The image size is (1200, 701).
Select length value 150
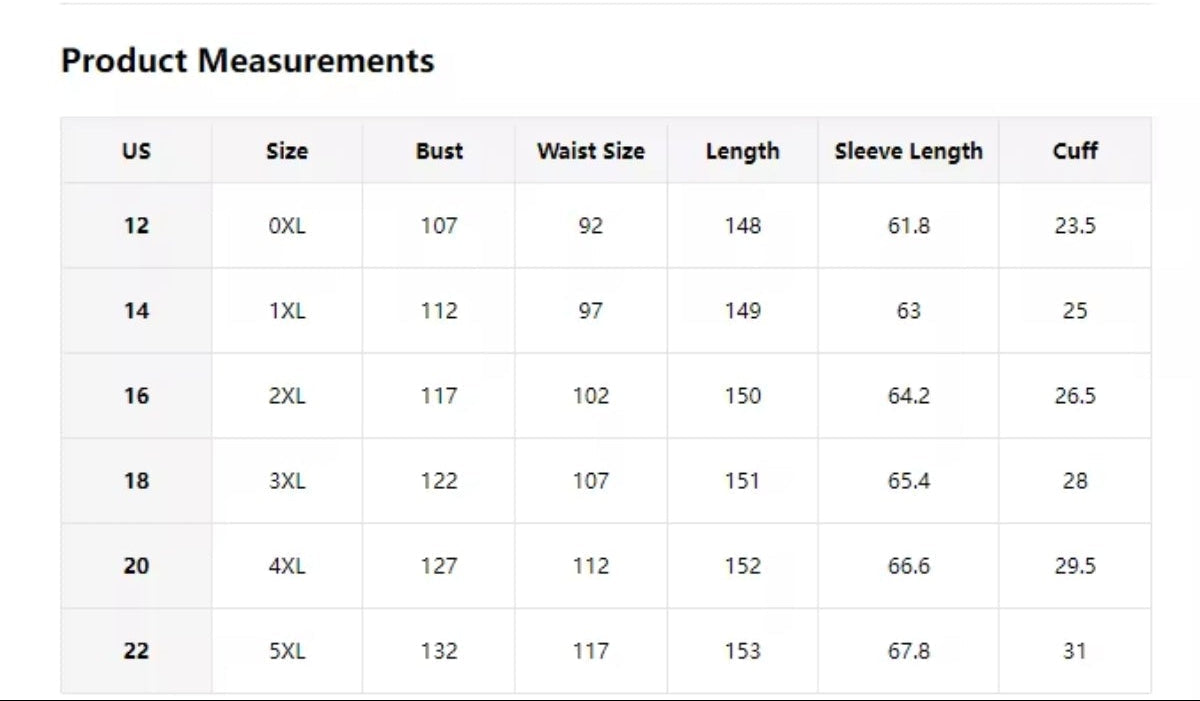(x=743, y=396)
